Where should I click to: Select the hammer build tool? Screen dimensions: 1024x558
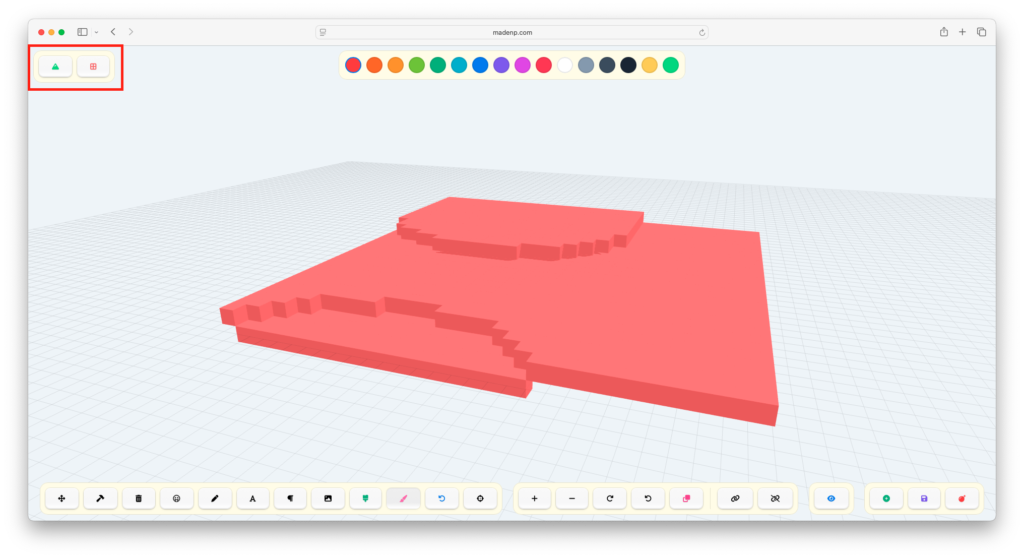pyautogui.click(x=100, y=499)
